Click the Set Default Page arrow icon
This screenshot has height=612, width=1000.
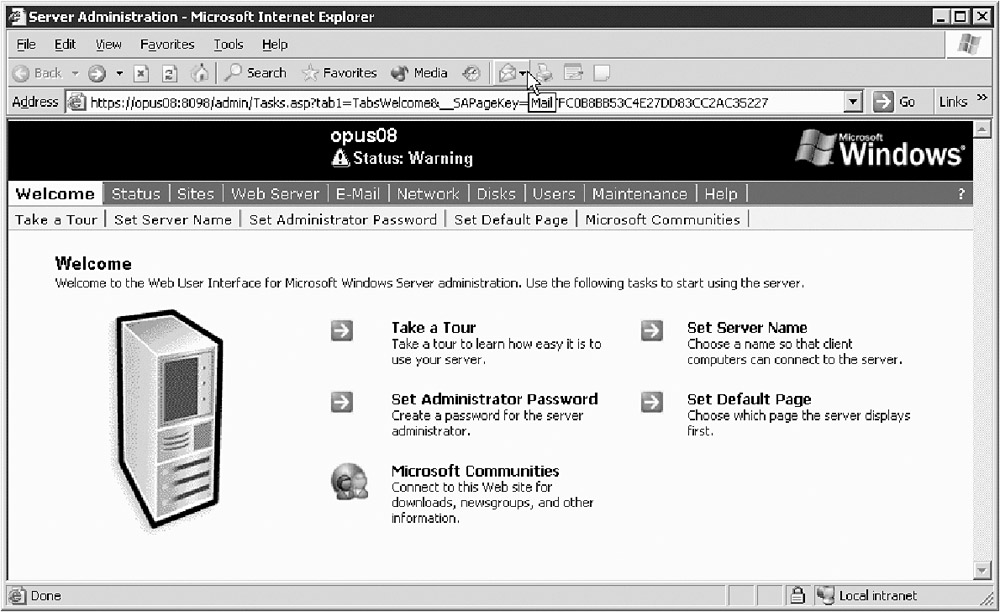652,402
